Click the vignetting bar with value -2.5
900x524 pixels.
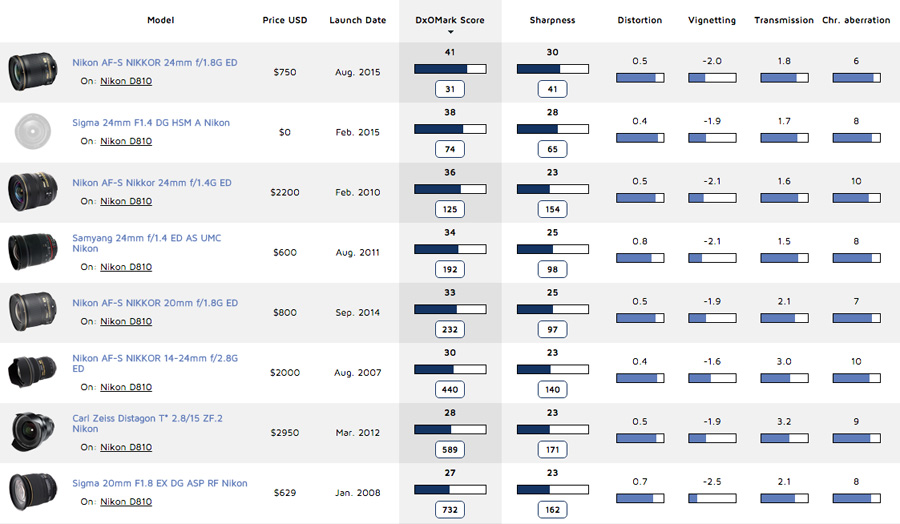pos(712,499)
